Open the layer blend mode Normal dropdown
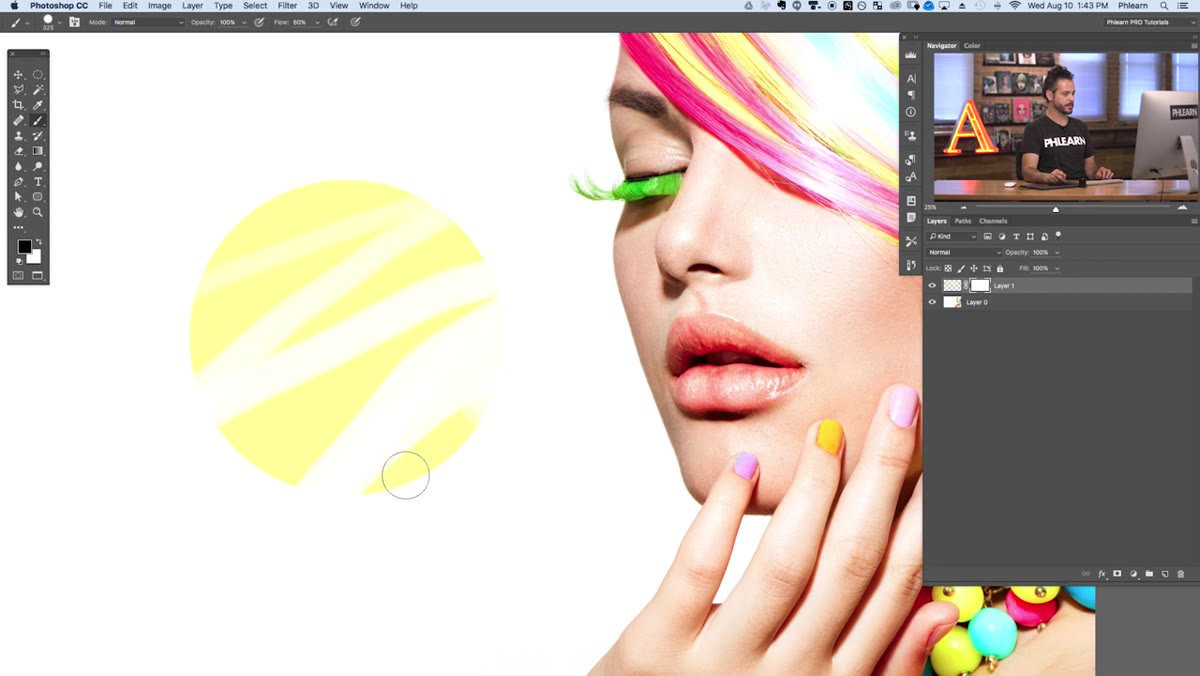 pos(963,252)
